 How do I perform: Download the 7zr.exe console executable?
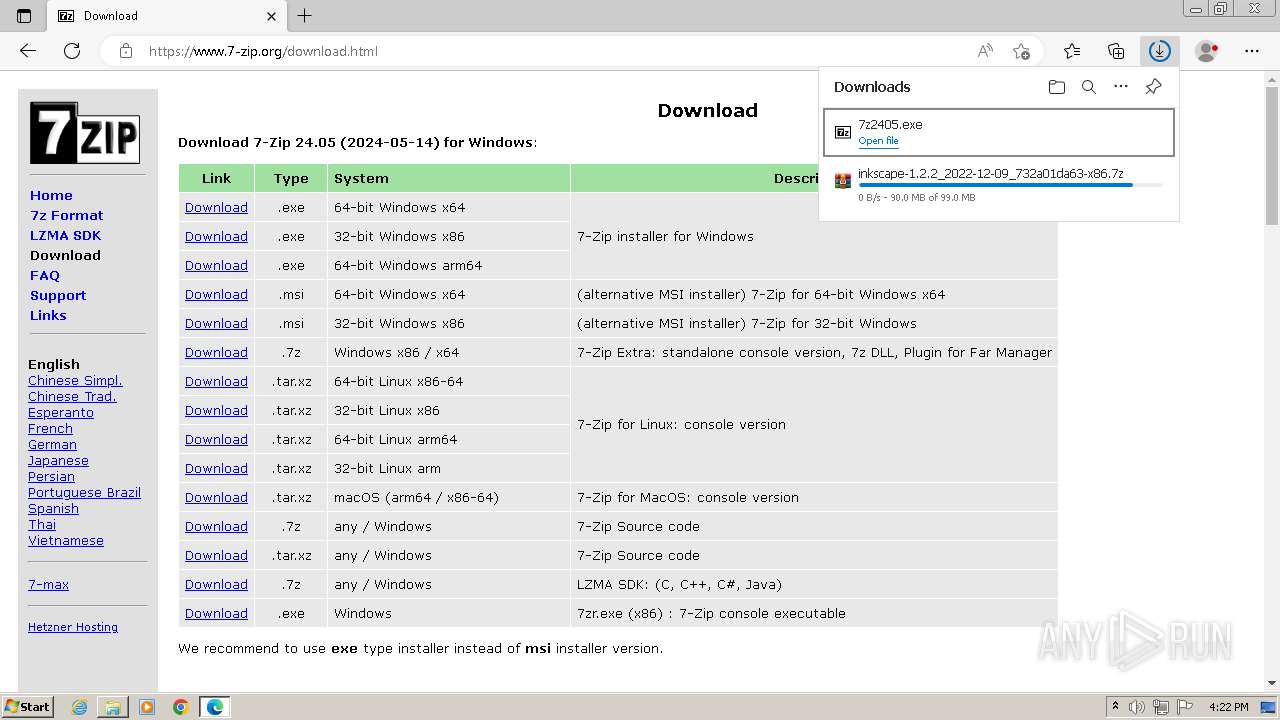coord(216,613)
